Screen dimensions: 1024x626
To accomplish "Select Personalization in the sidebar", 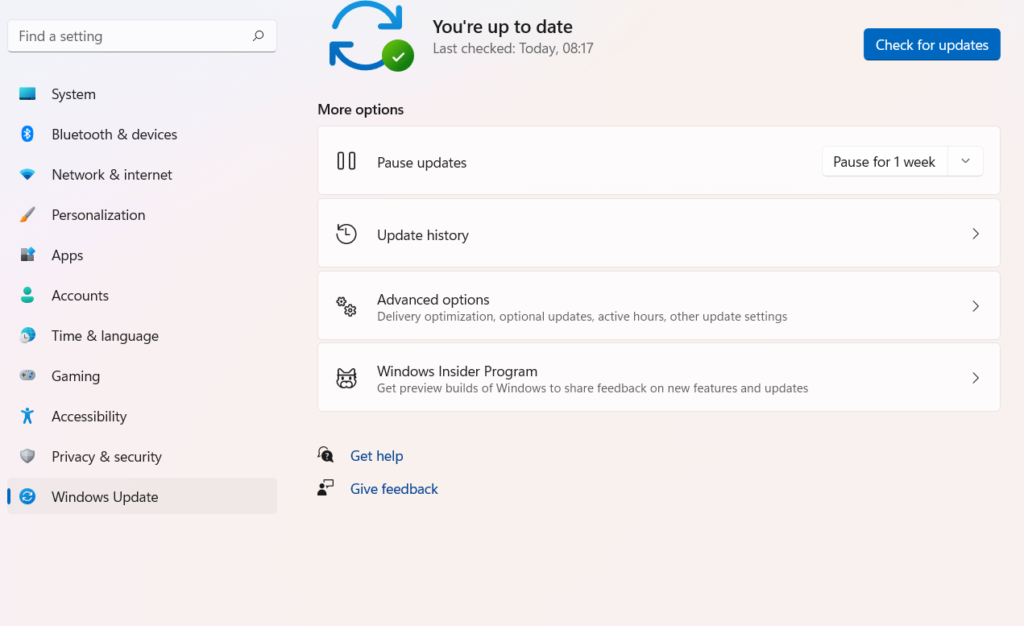I will click(x=142, y=215).
